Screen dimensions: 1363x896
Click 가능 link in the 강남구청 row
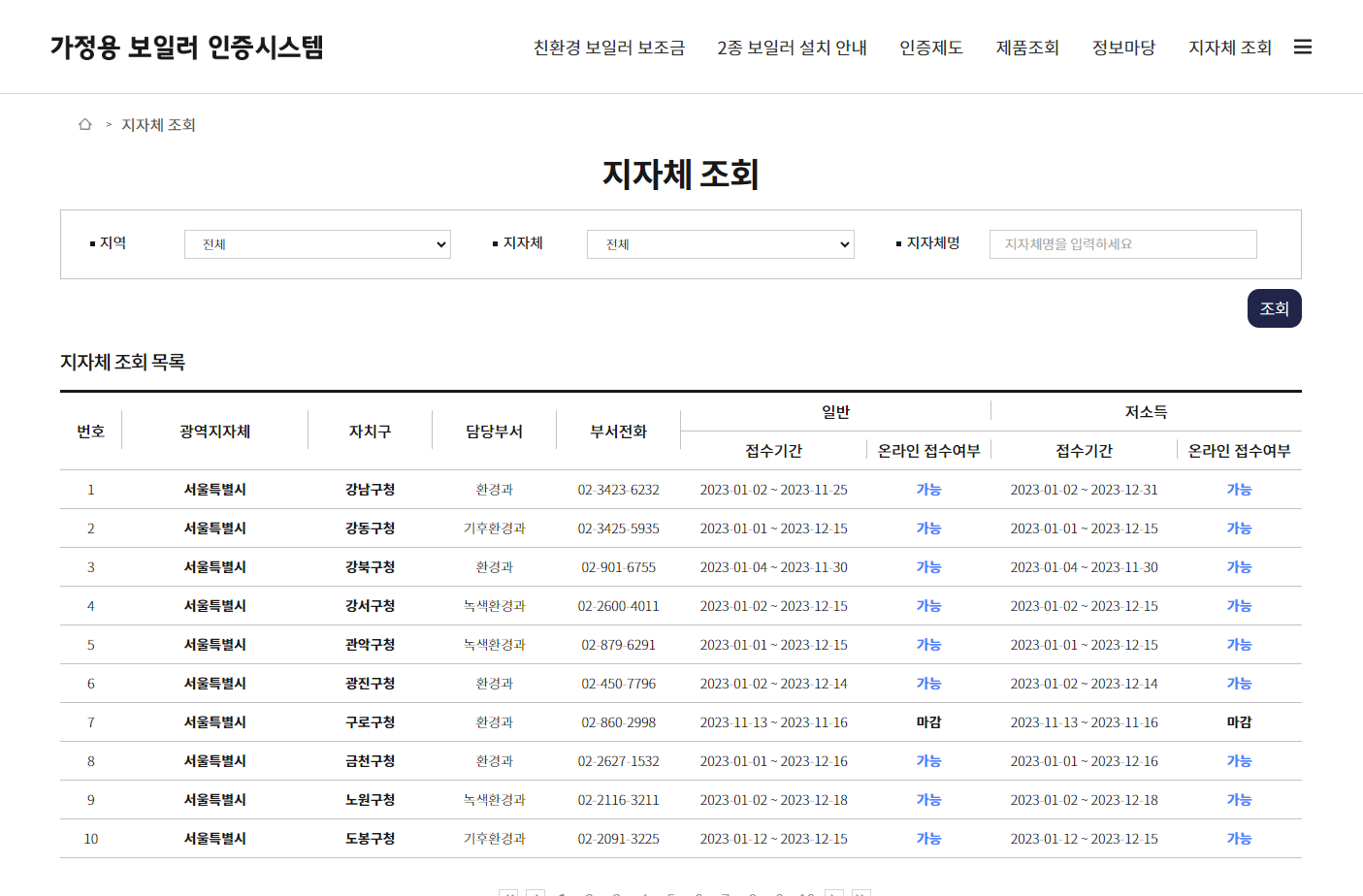click(927, 490)
